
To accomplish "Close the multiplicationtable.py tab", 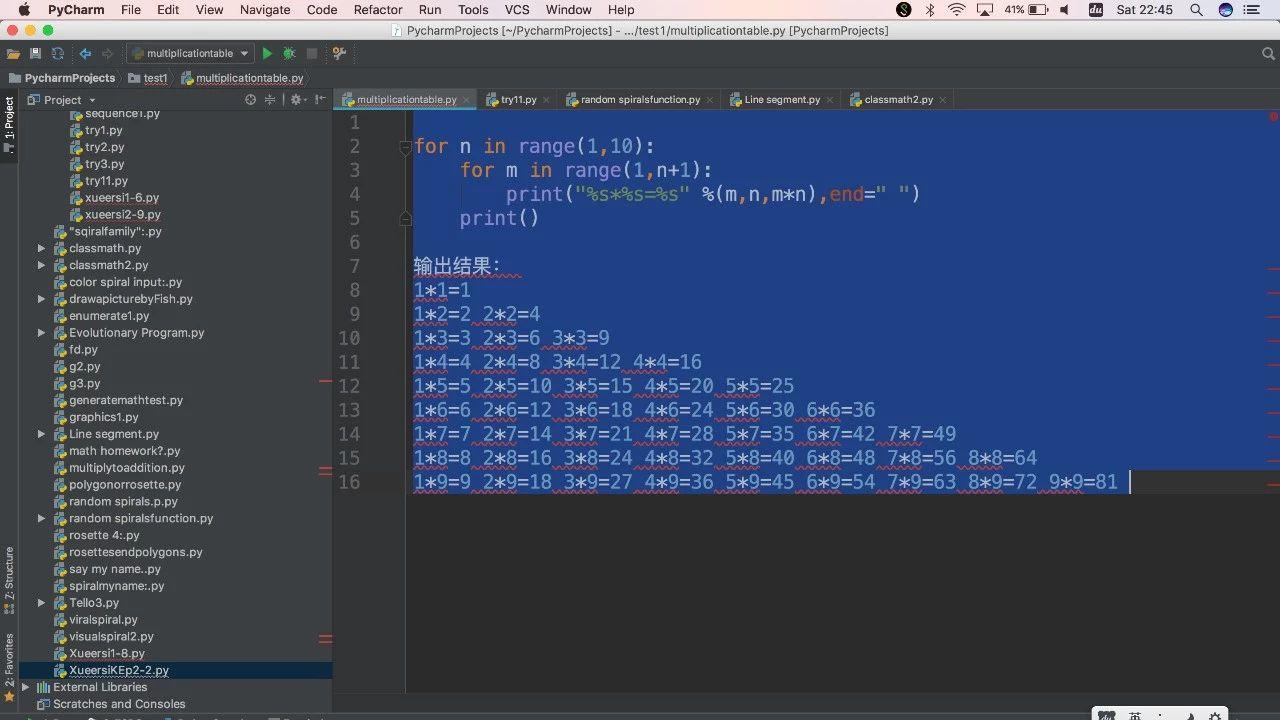I will coord(467,100).
